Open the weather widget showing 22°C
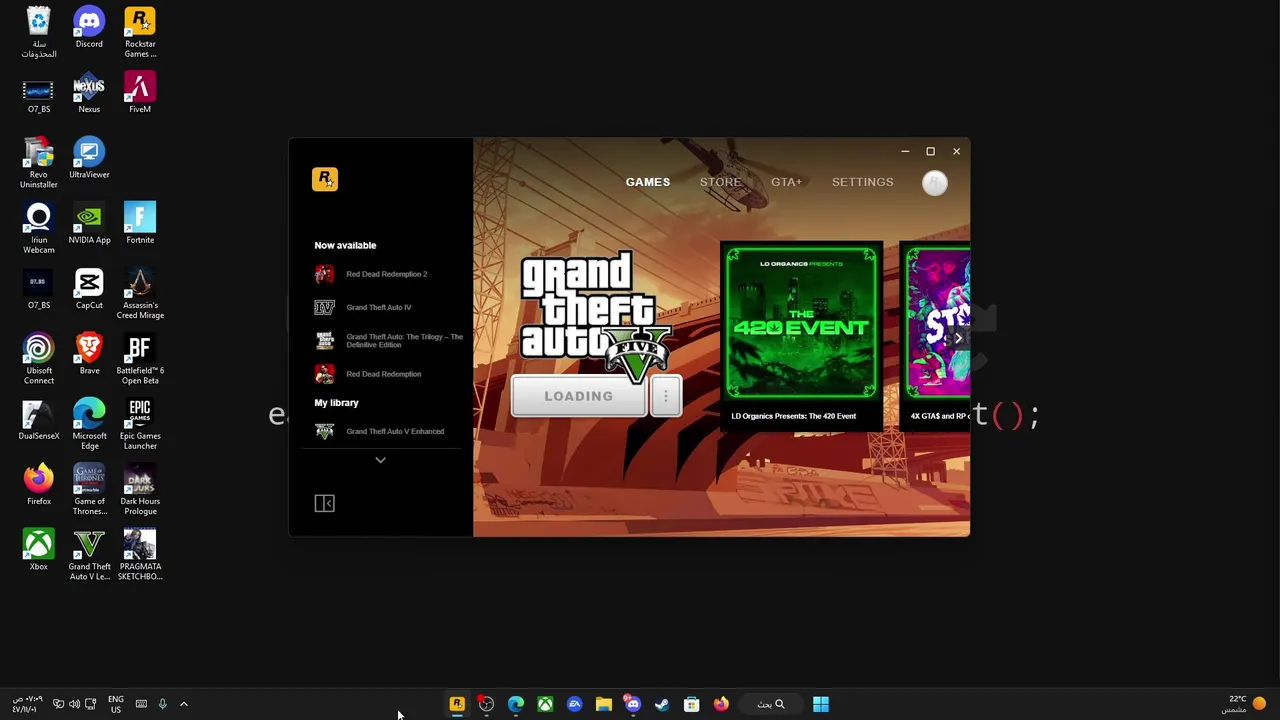 click(x=1244, y=704)
